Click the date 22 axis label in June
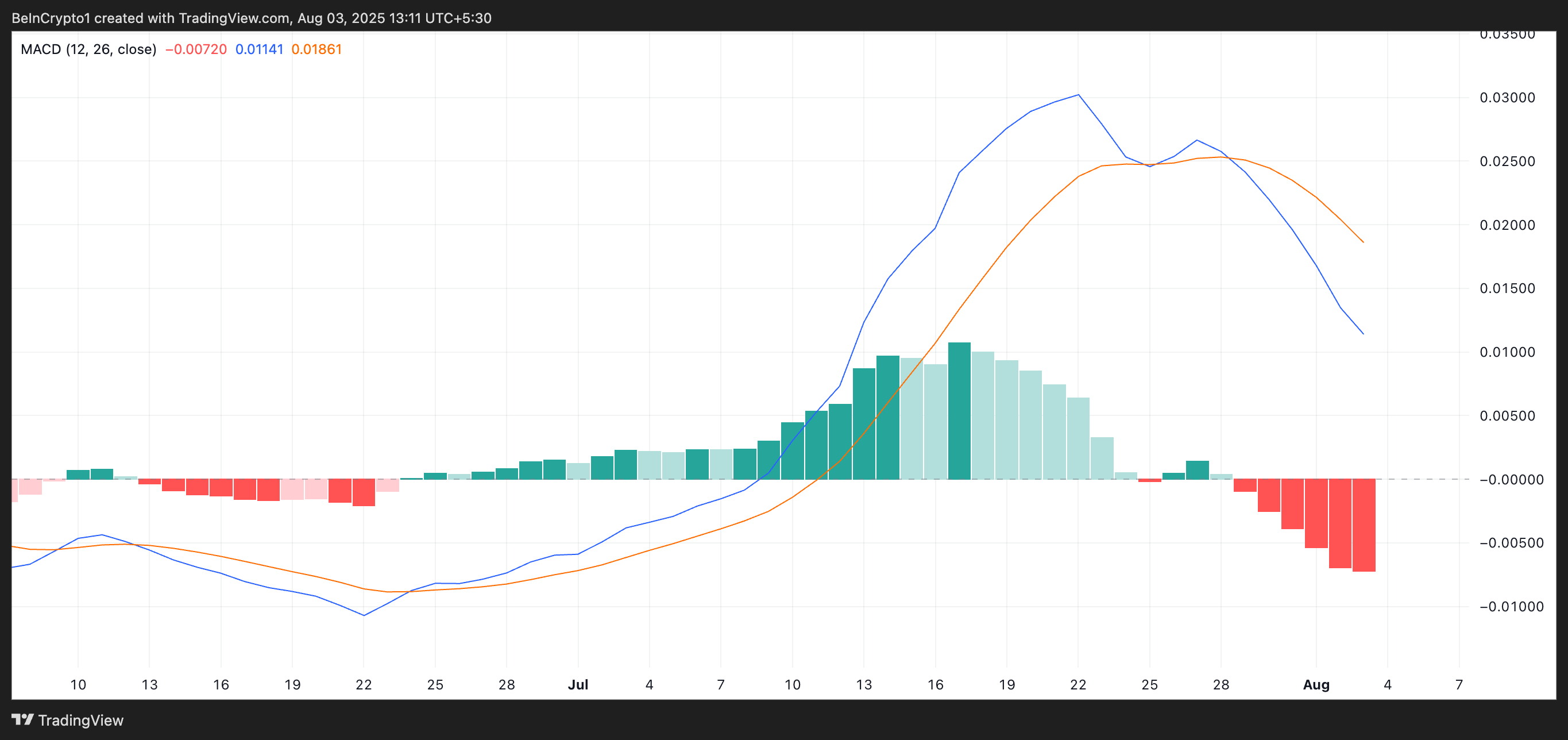Image resolution: width=1568 pixels, height=740 pixels. (364, 685)
